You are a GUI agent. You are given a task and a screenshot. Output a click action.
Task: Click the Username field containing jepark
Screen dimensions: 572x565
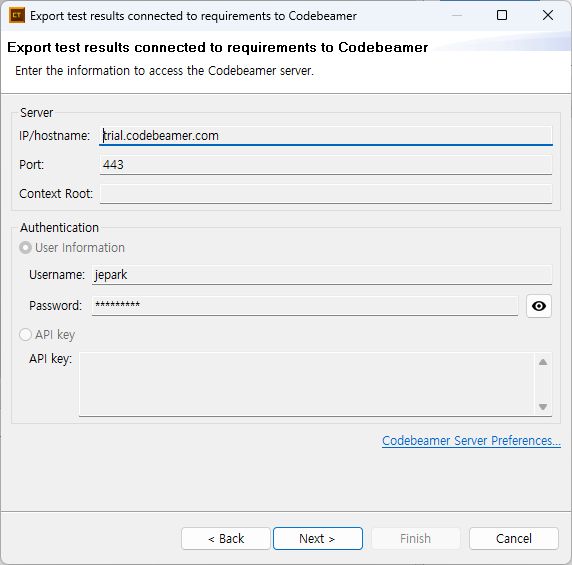coord(322,275)
